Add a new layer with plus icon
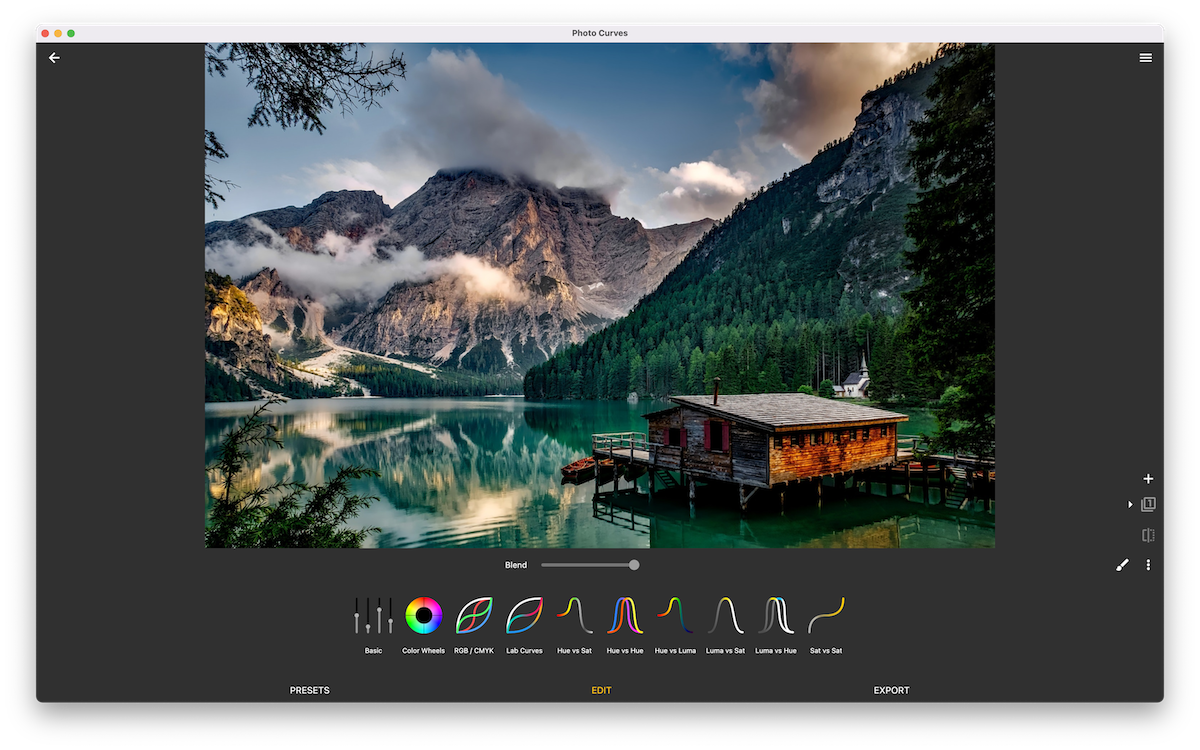Image resolution: width=1200 pixels, height=750 pixels. pyautogui.click(x=1148, y=479)
